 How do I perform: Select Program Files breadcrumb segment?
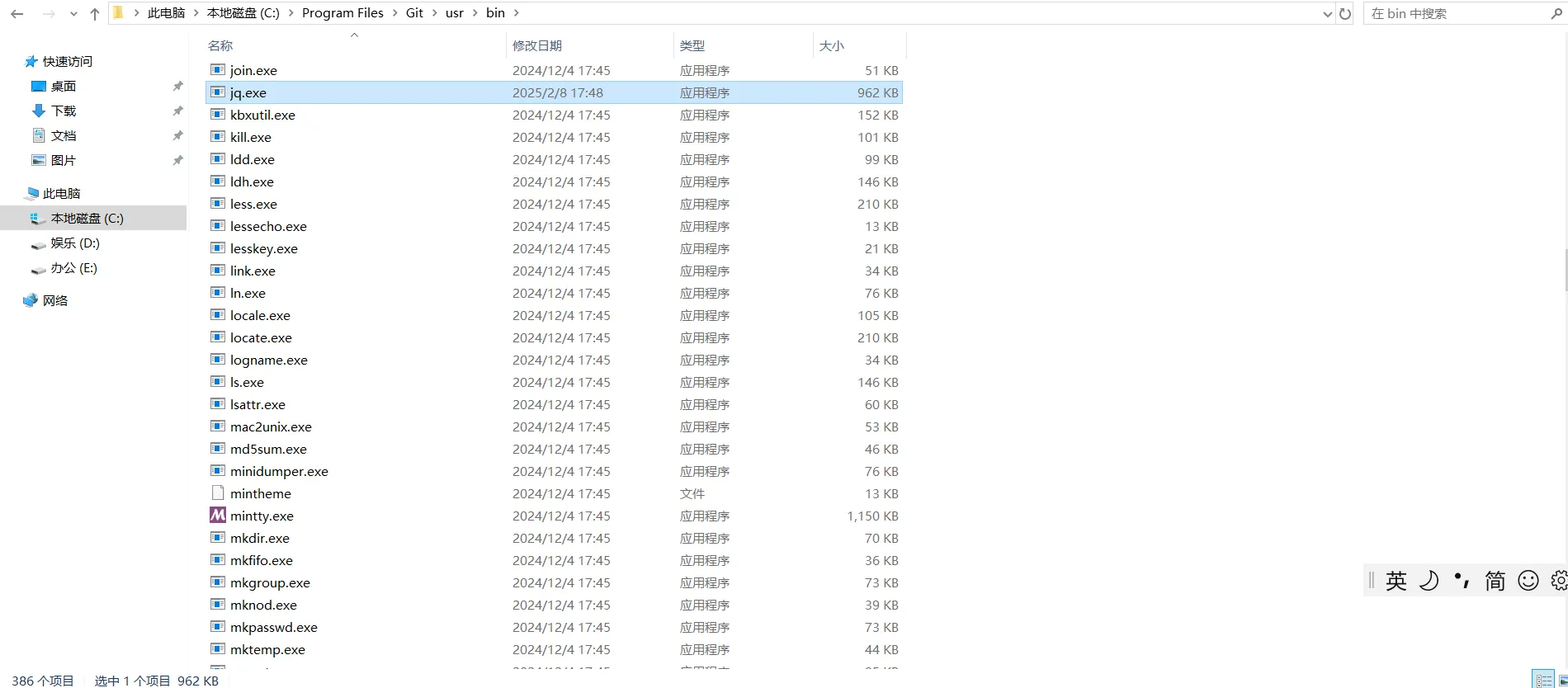coord(342,13)
